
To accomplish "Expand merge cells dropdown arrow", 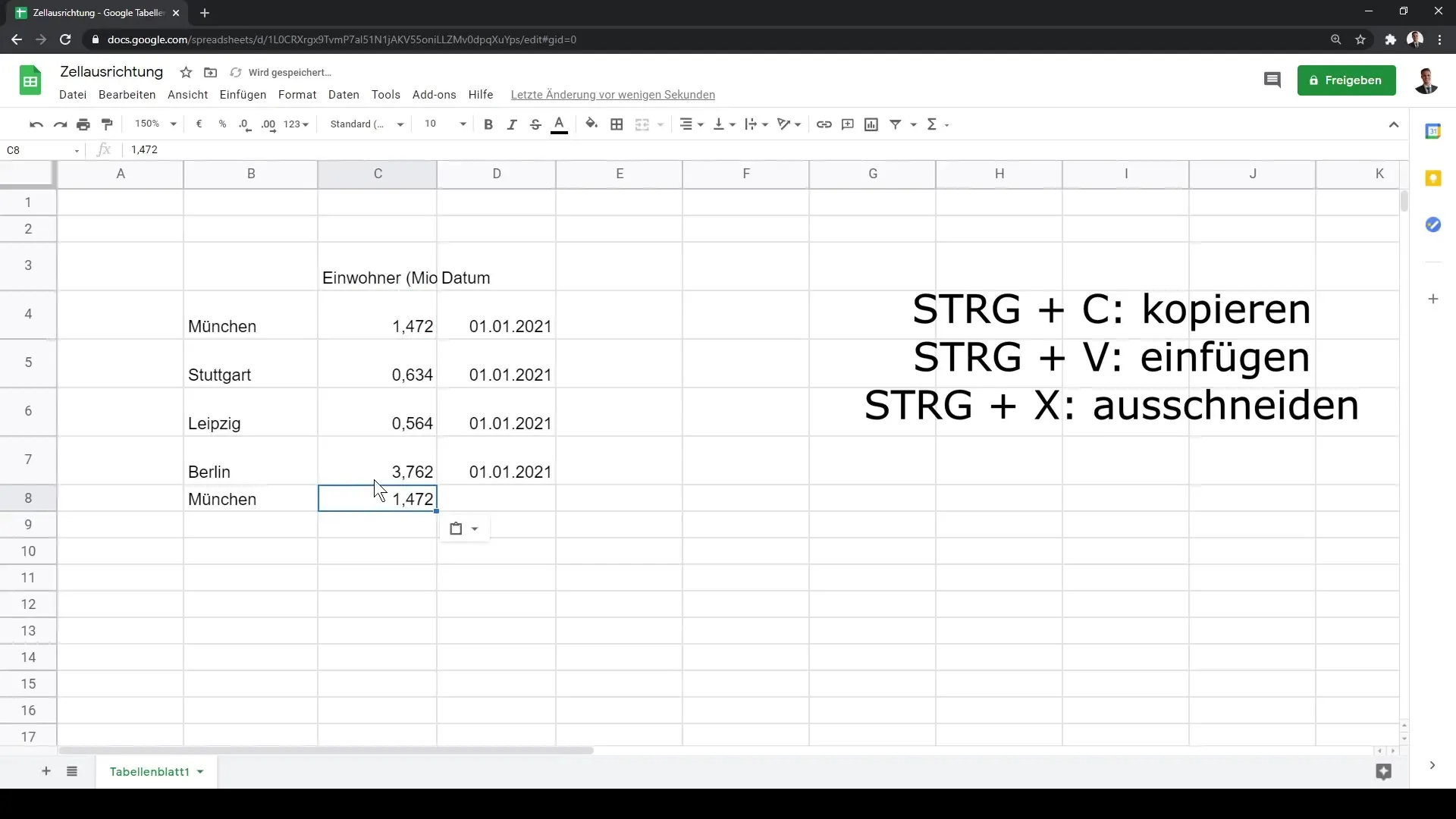I will click(x=661, y=124).
